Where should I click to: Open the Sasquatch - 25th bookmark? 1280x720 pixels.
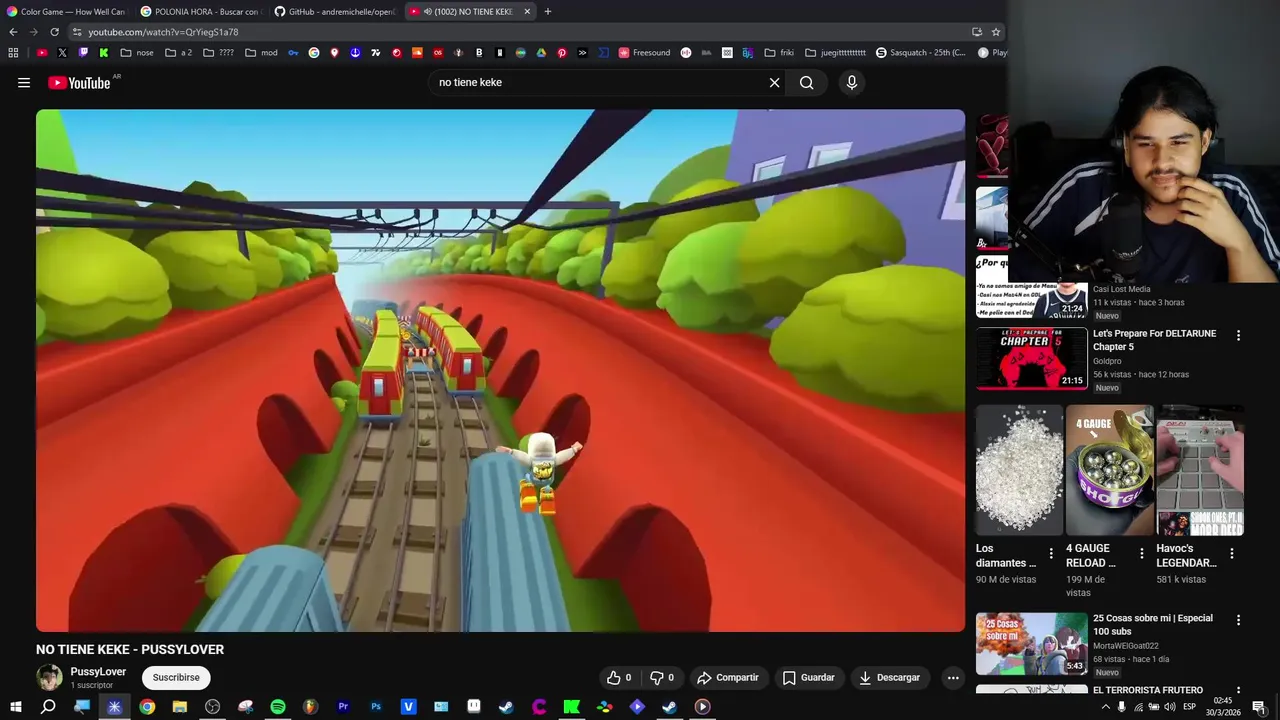pyautogui.click(x=921, y=53)
